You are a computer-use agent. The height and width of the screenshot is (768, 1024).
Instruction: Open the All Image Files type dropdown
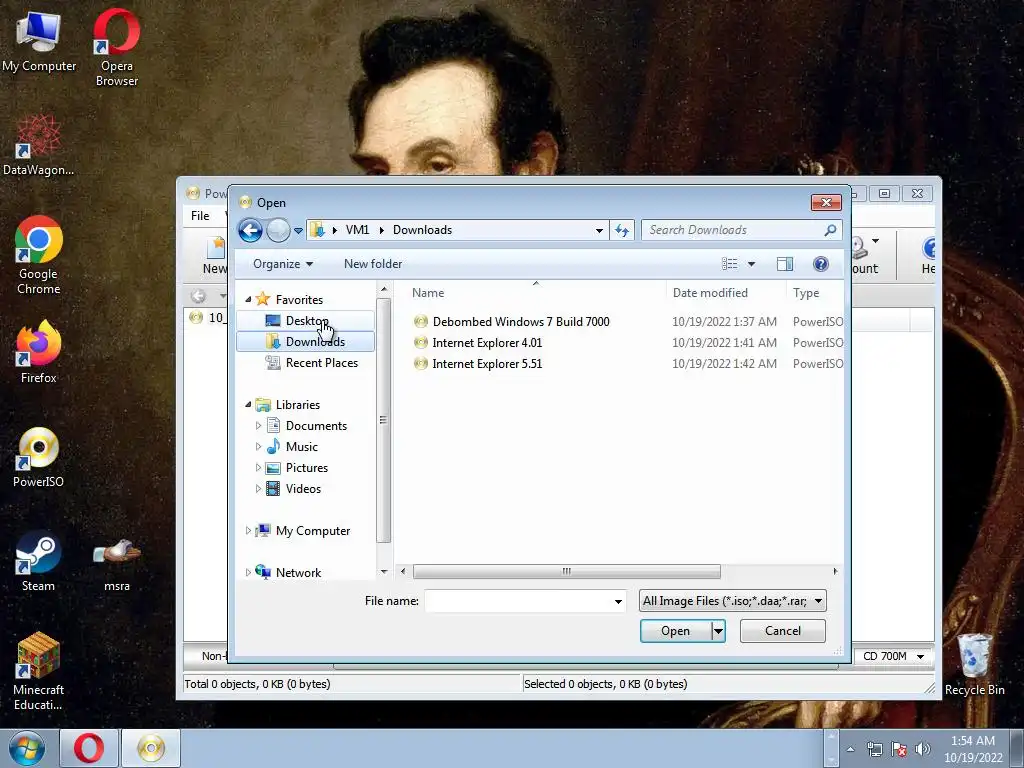[733, 601]
